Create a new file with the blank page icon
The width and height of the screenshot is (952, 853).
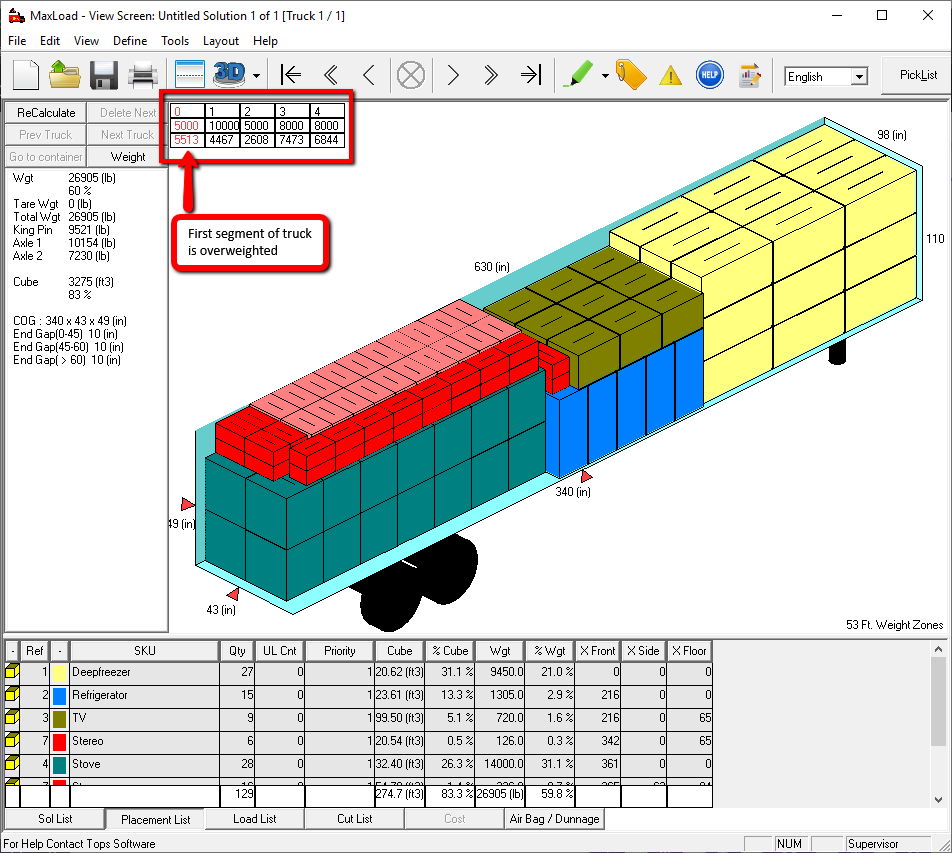26,75
